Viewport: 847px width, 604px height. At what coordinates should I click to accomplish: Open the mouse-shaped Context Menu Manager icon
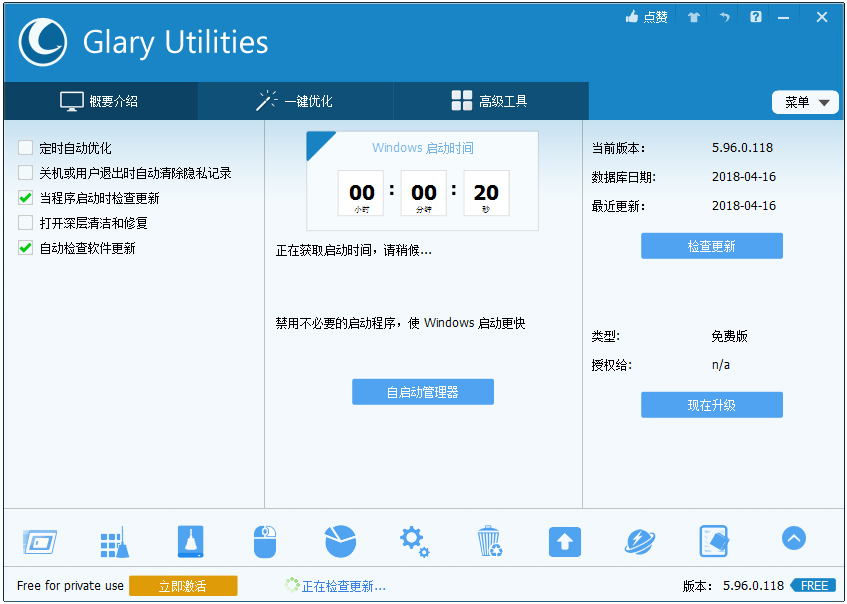coord(265,541)
